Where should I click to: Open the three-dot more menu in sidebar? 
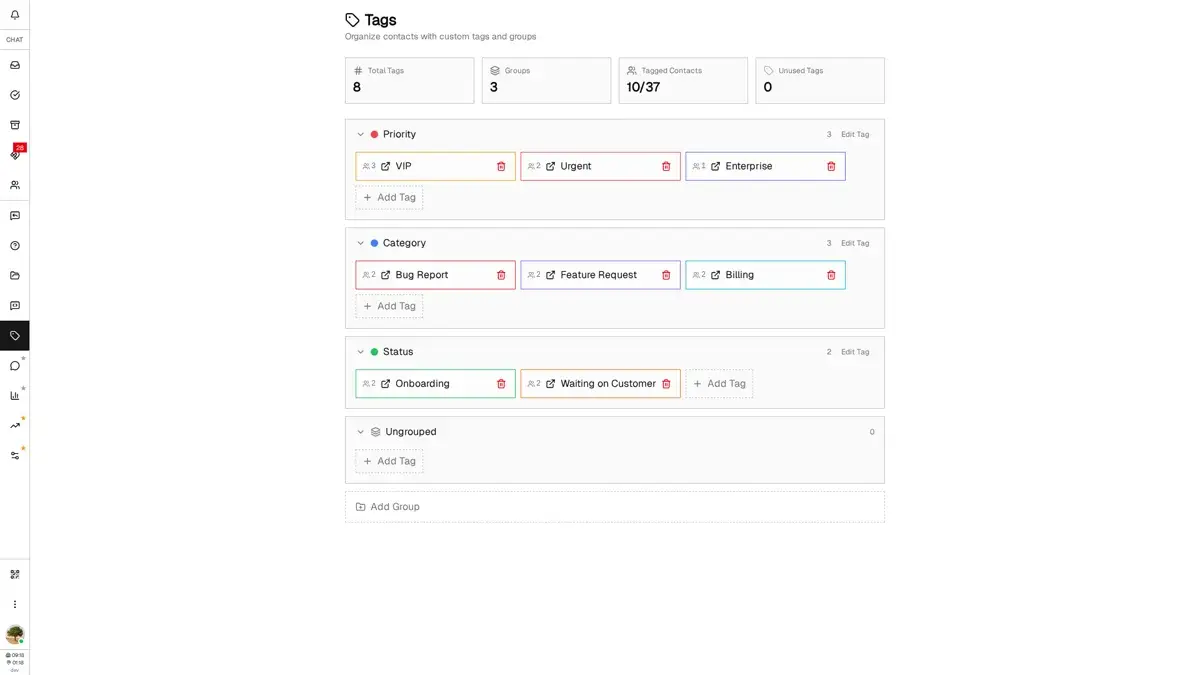point(15,604)
